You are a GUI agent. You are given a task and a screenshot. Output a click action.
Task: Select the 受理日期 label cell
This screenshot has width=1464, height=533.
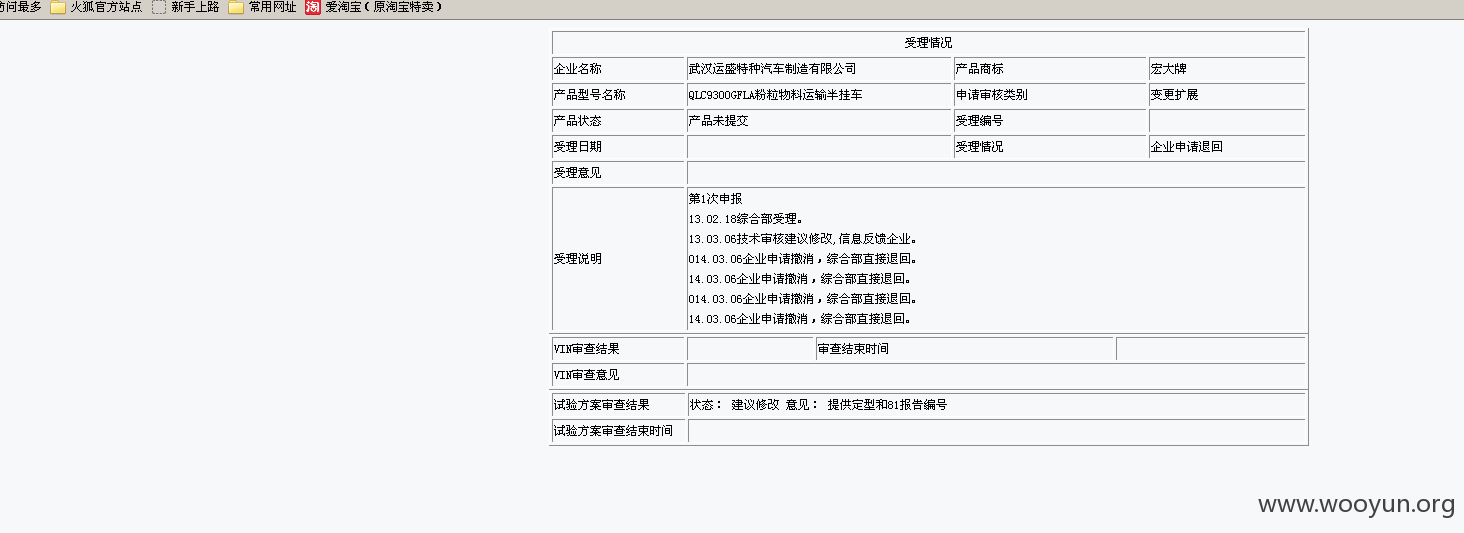[x=618, y=147]
